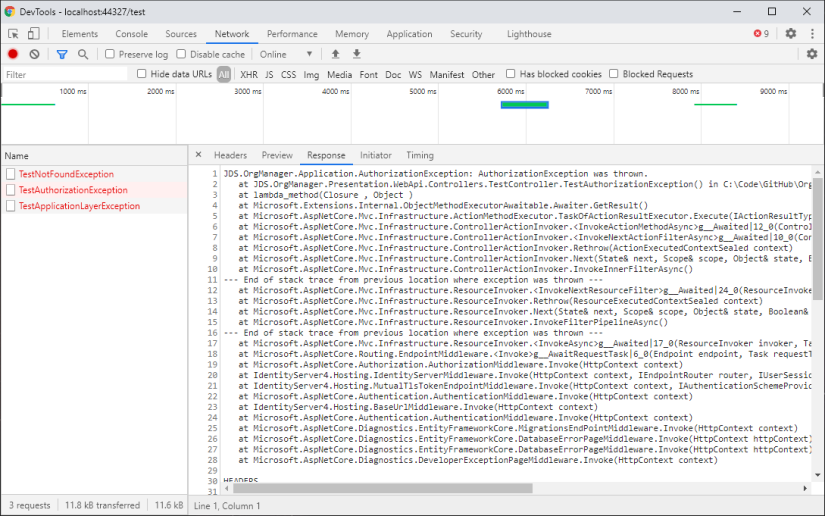Click the Filter text input field
Viewport: 825px width, 516px height.
click(65, 74)
